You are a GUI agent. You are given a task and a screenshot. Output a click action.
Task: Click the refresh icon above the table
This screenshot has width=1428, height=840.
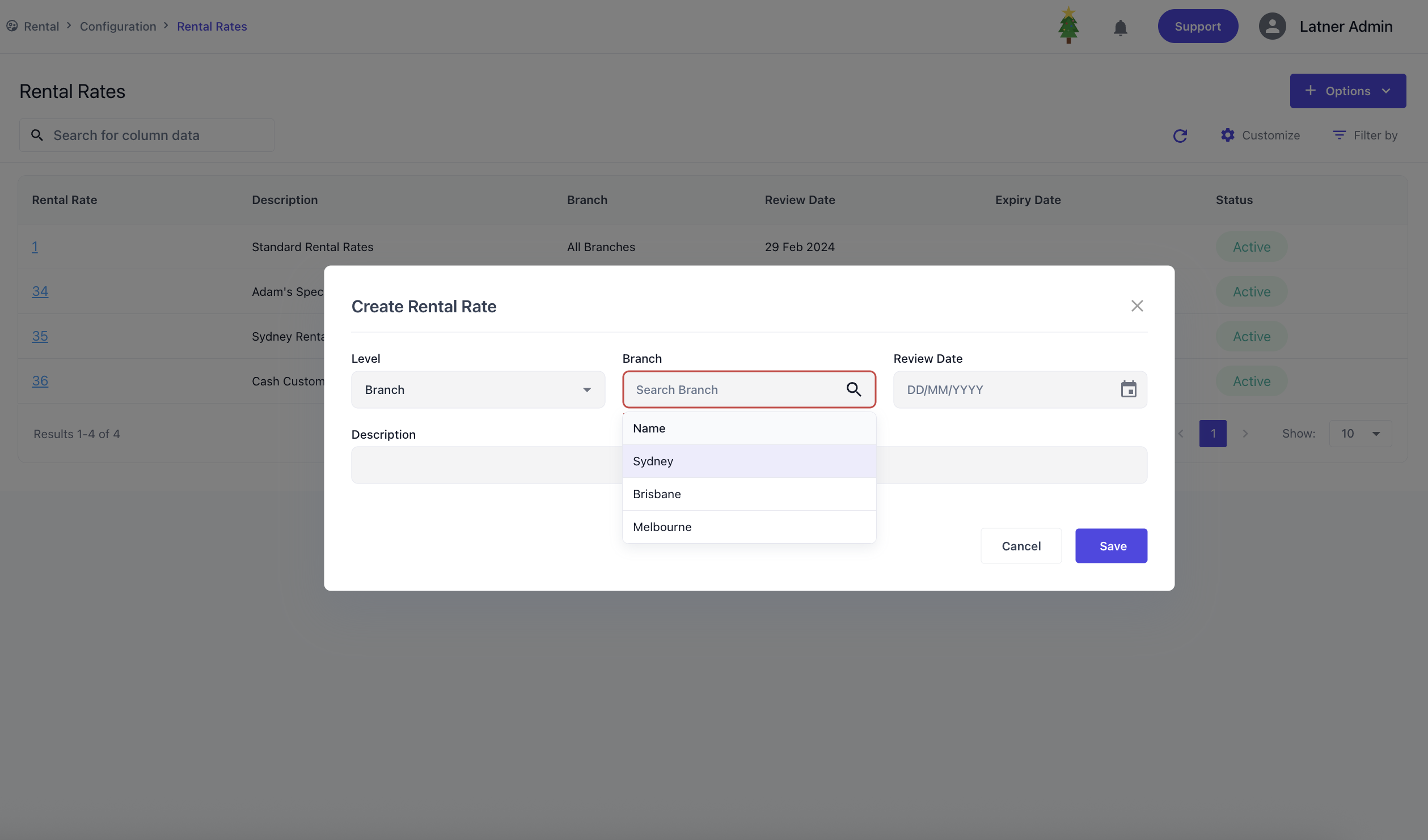tap(1180, 135)
